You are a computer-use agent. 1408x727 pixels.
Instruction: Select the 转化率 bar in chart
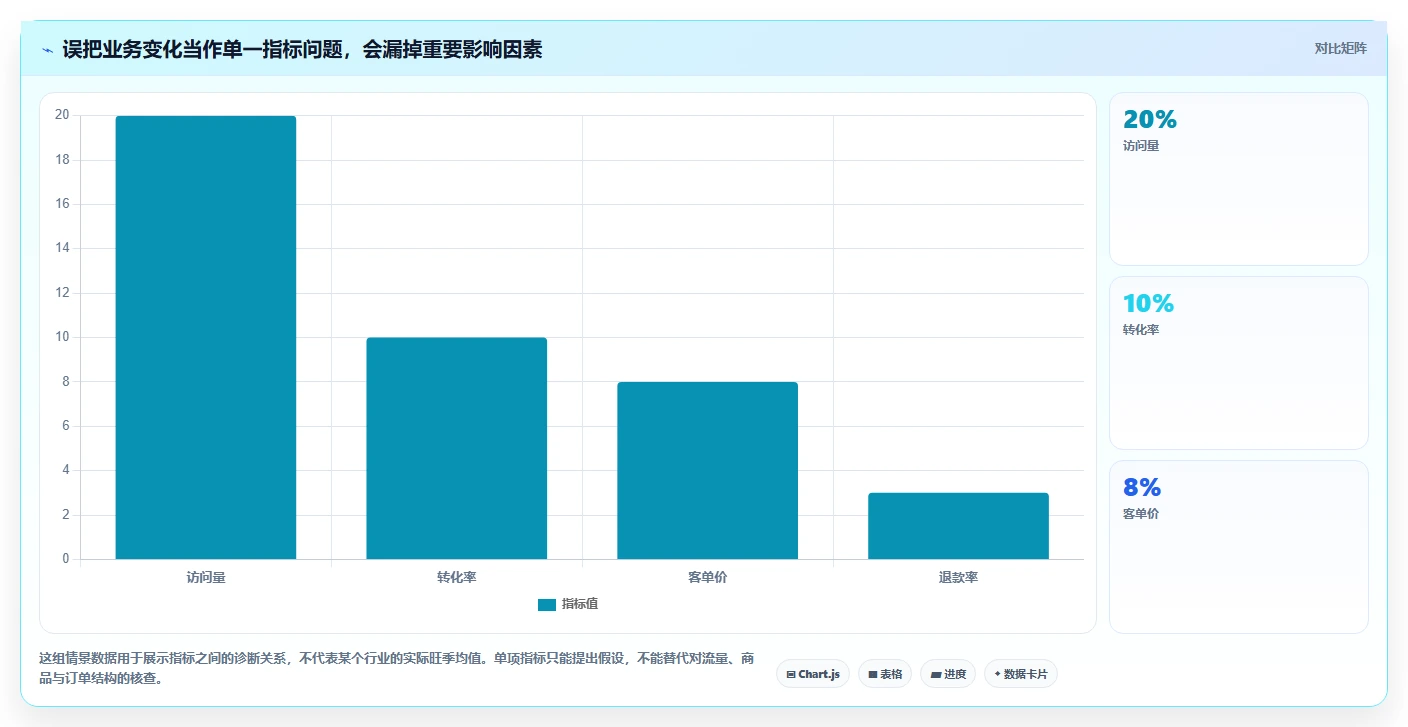[457, 448]
